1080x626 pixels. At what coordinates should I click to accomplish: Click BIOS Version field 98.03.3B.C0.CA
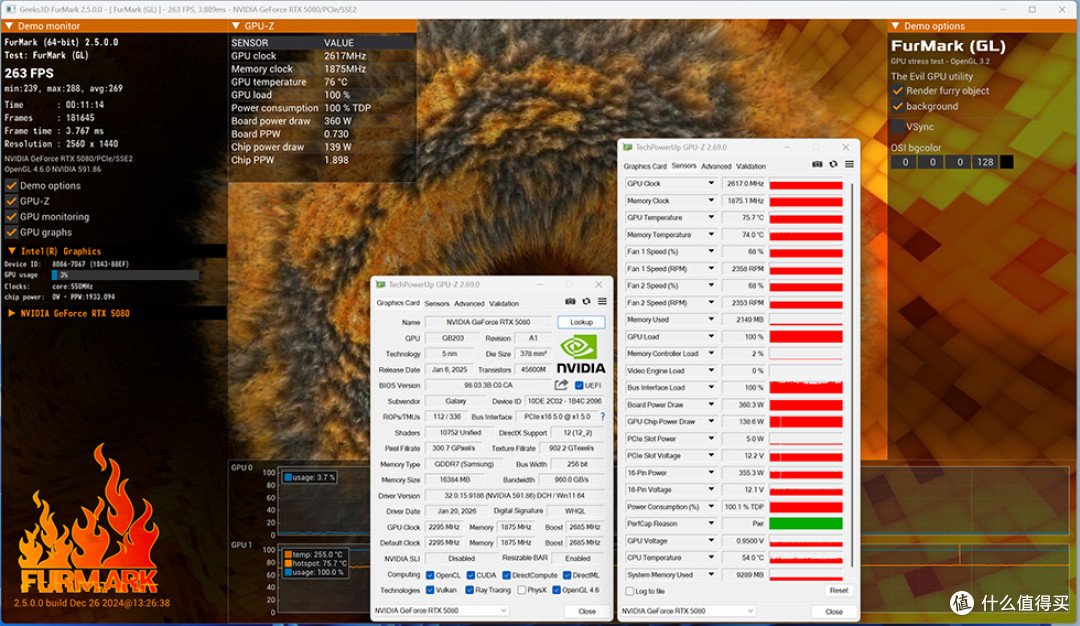click(488, 386)
